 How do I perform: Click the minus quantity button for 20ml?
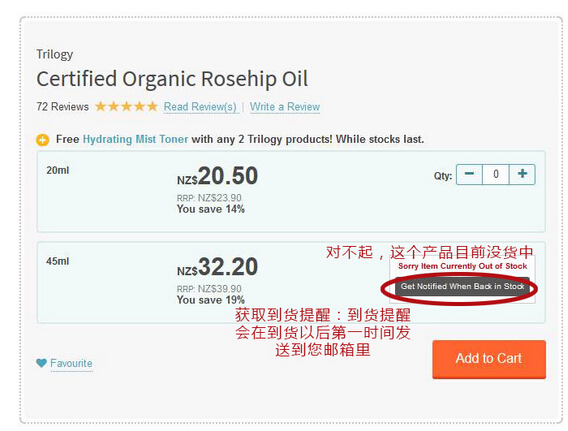point(469,175)
